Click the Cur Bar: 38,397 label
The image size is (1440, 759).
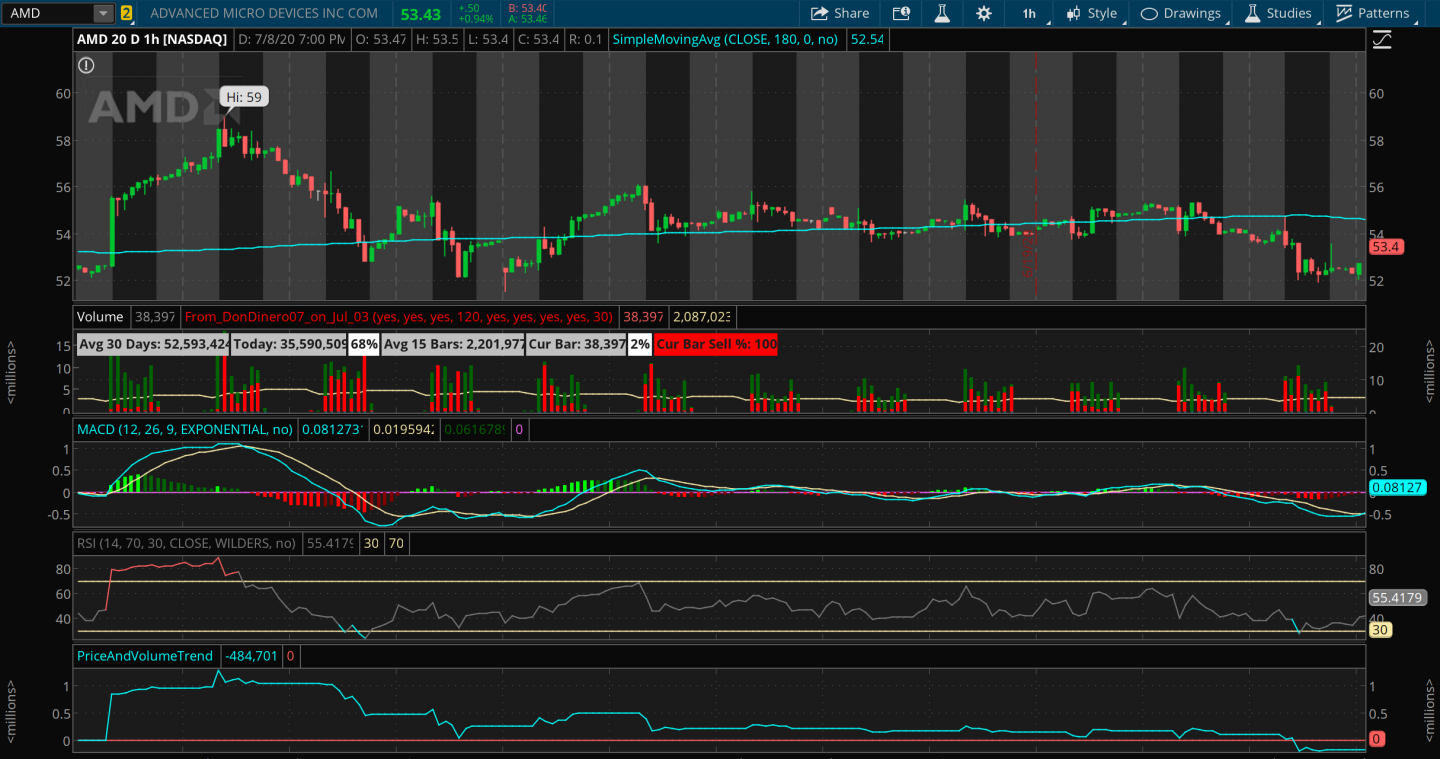point(576,343)
